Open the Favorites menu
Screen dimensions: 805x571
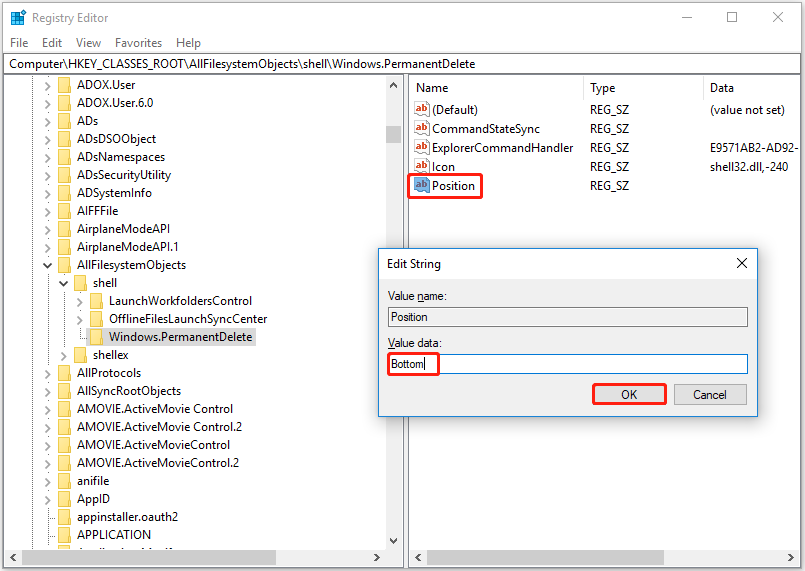point(138,43)
